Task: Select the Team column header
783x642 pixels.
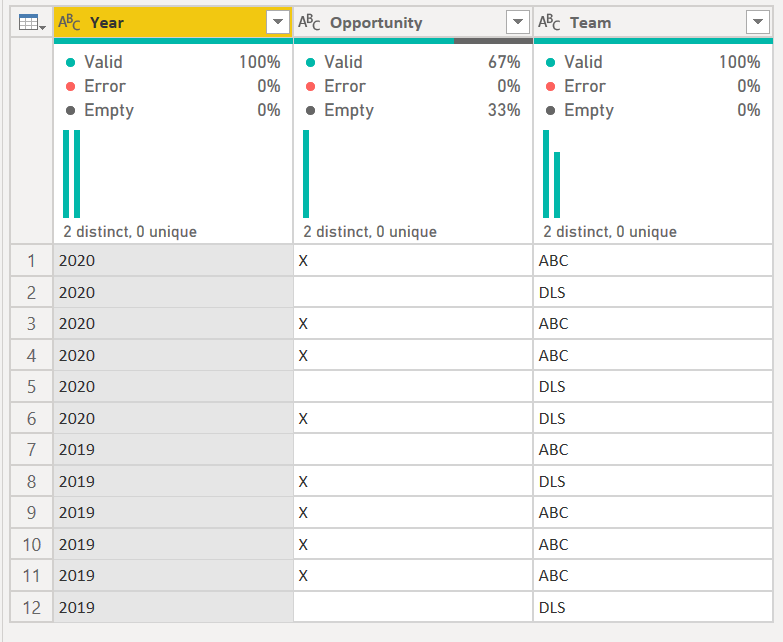Action: 653,22
